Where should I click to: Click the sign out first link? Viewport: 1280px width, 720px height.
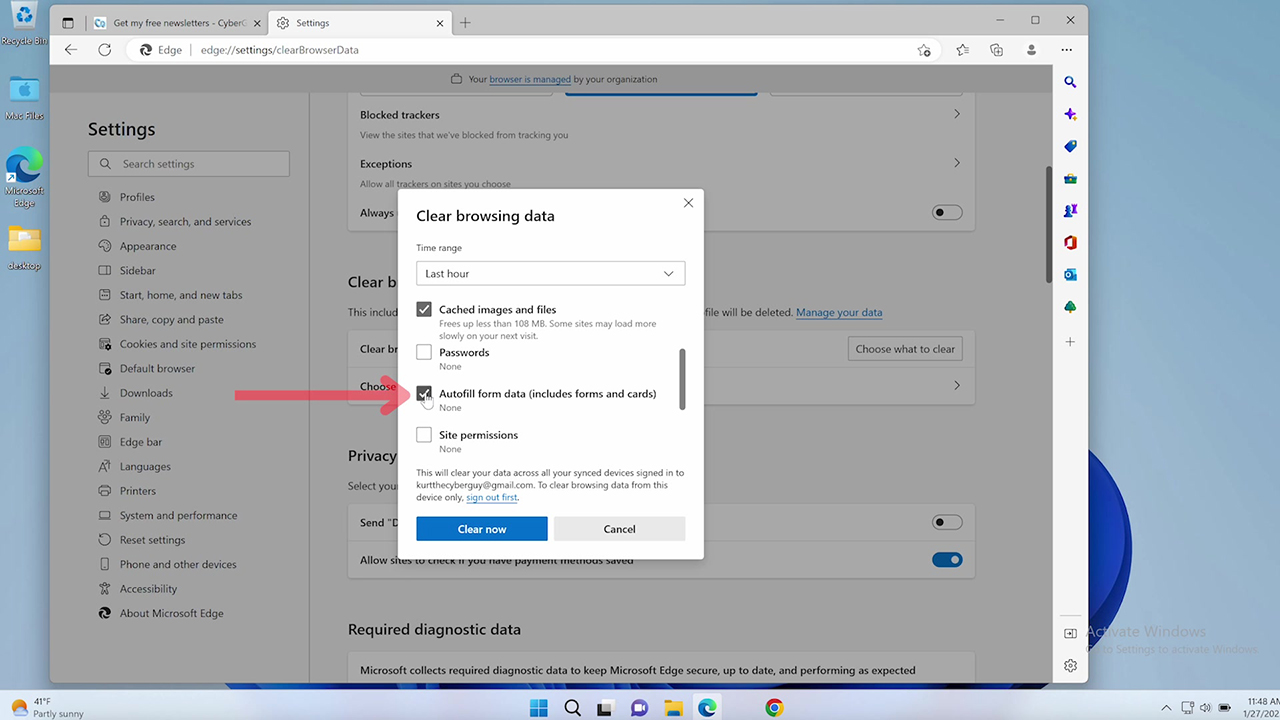click(491, 497)
